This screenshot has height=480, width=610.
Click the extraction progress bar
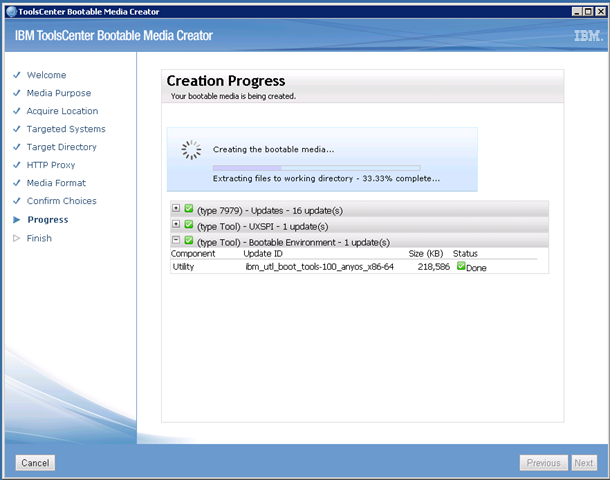316,167
